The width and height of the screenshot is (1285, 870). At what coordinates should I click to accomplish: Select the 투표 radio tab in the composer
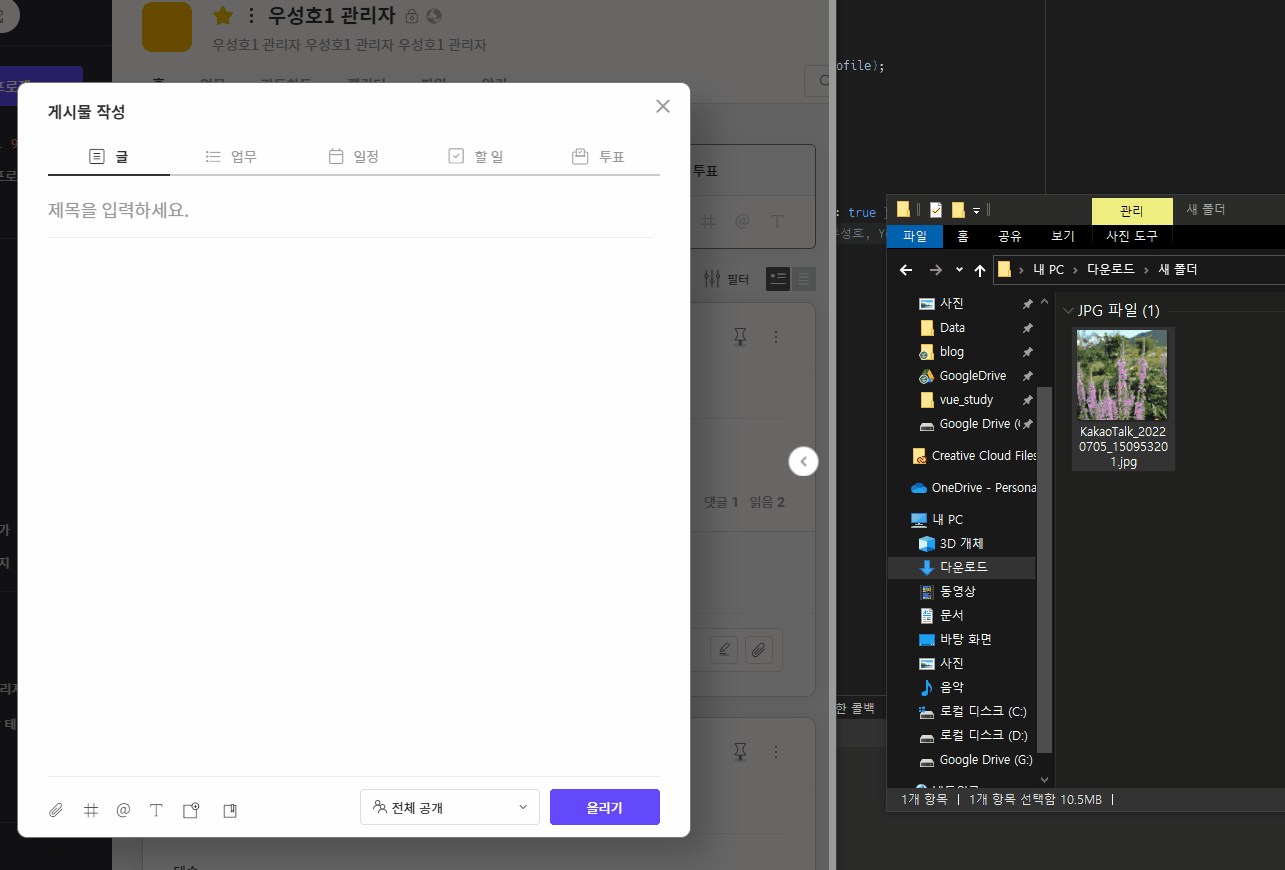[x=597, y=156]
